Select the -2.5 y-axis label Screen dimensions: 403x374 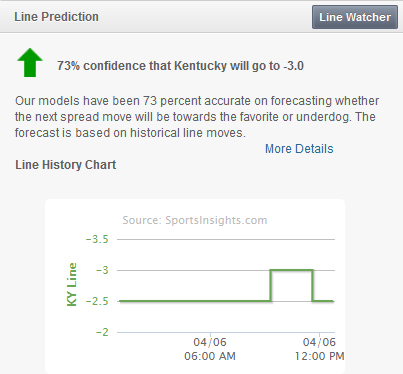coord(97,301)
